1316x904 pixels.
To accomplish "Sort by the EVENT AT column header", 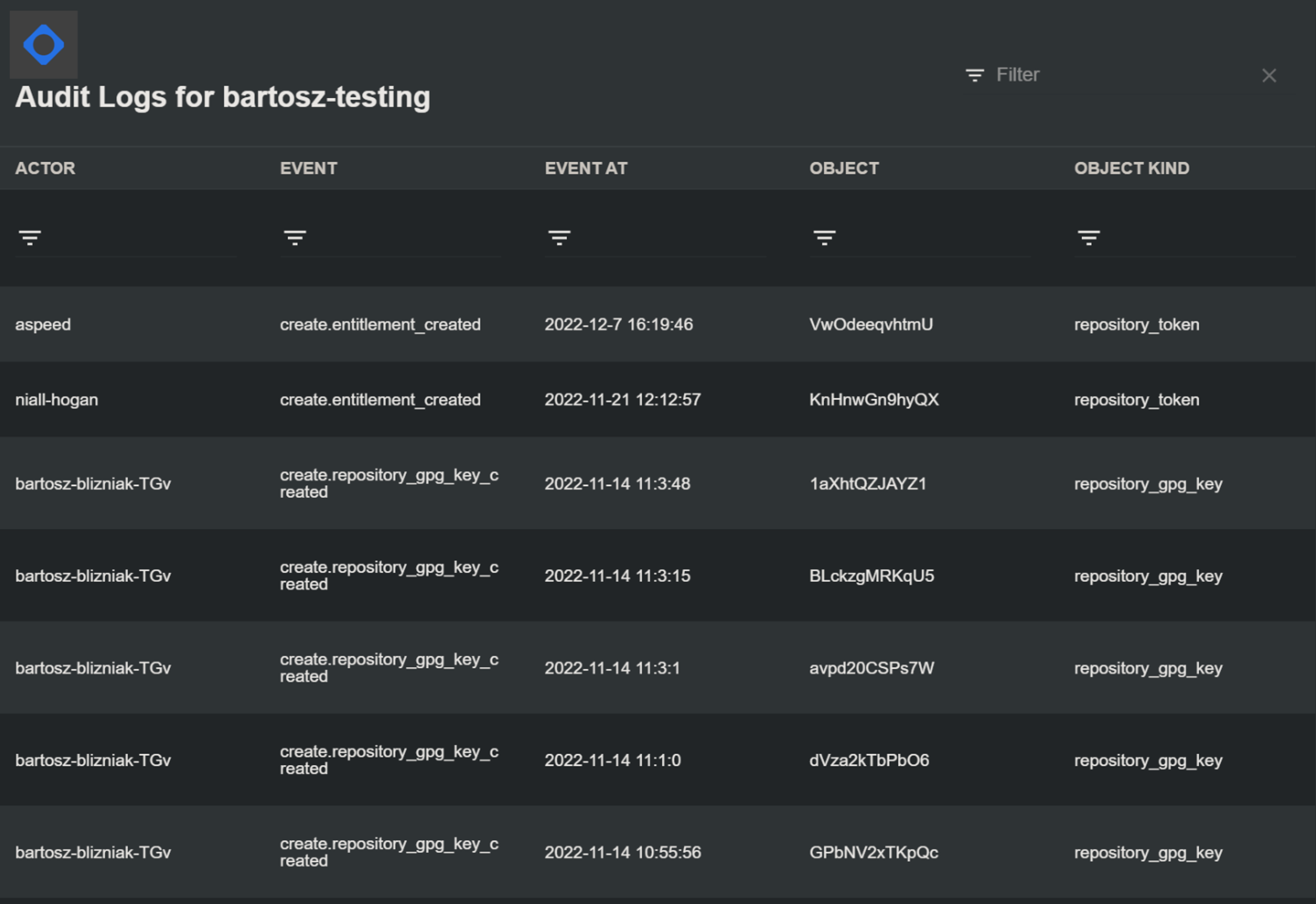I will tap(586, 168).
